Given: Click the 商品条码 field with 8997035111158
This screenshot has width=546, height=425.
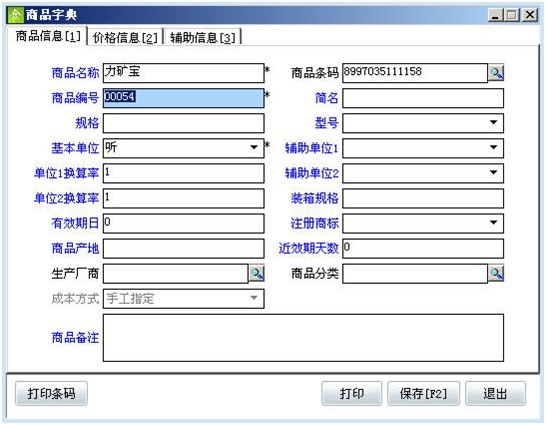Looking at the screenshot, I should 415,73.
